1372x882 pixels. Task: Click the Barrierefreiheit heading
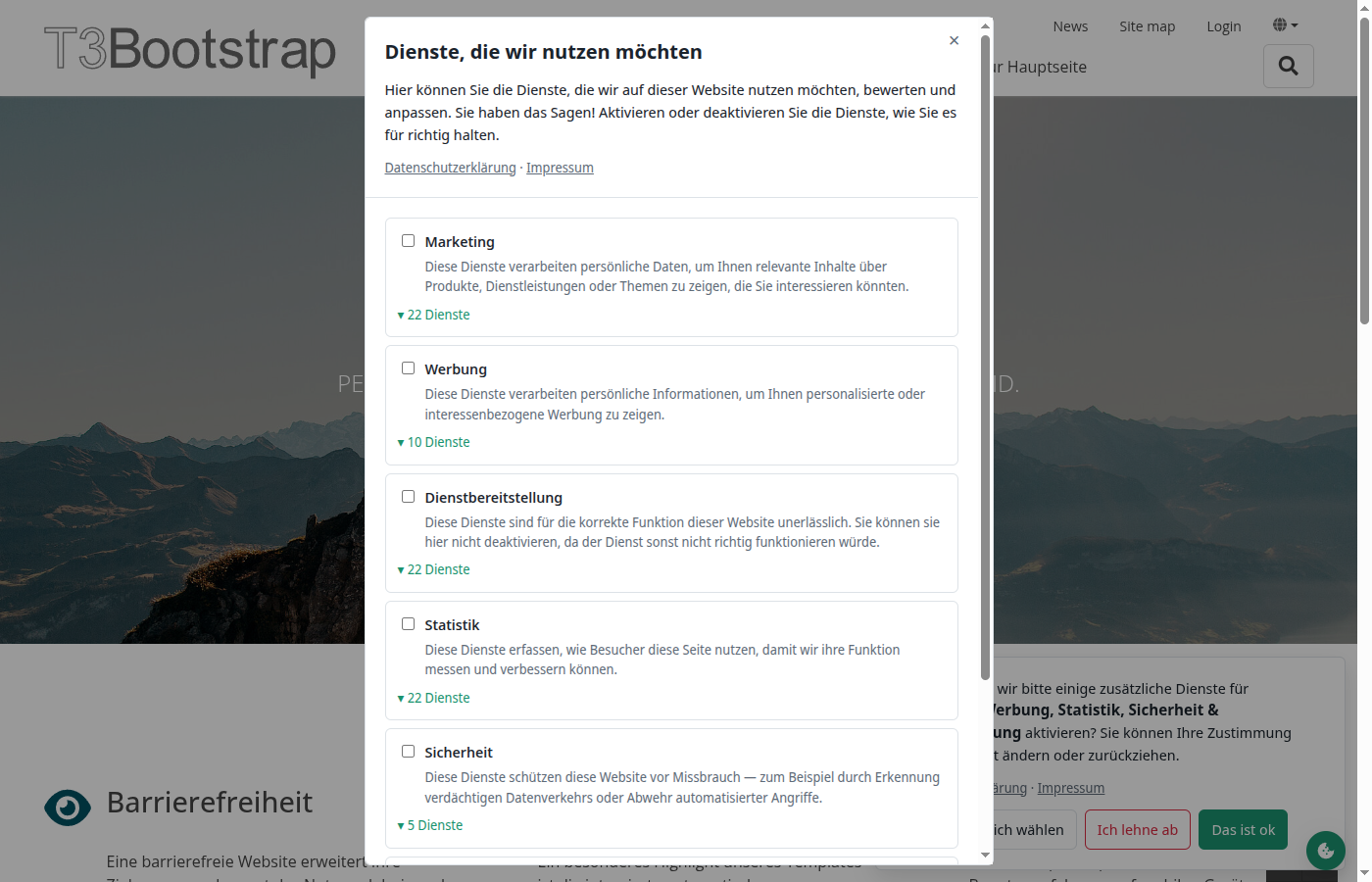(x=210, y=803)
